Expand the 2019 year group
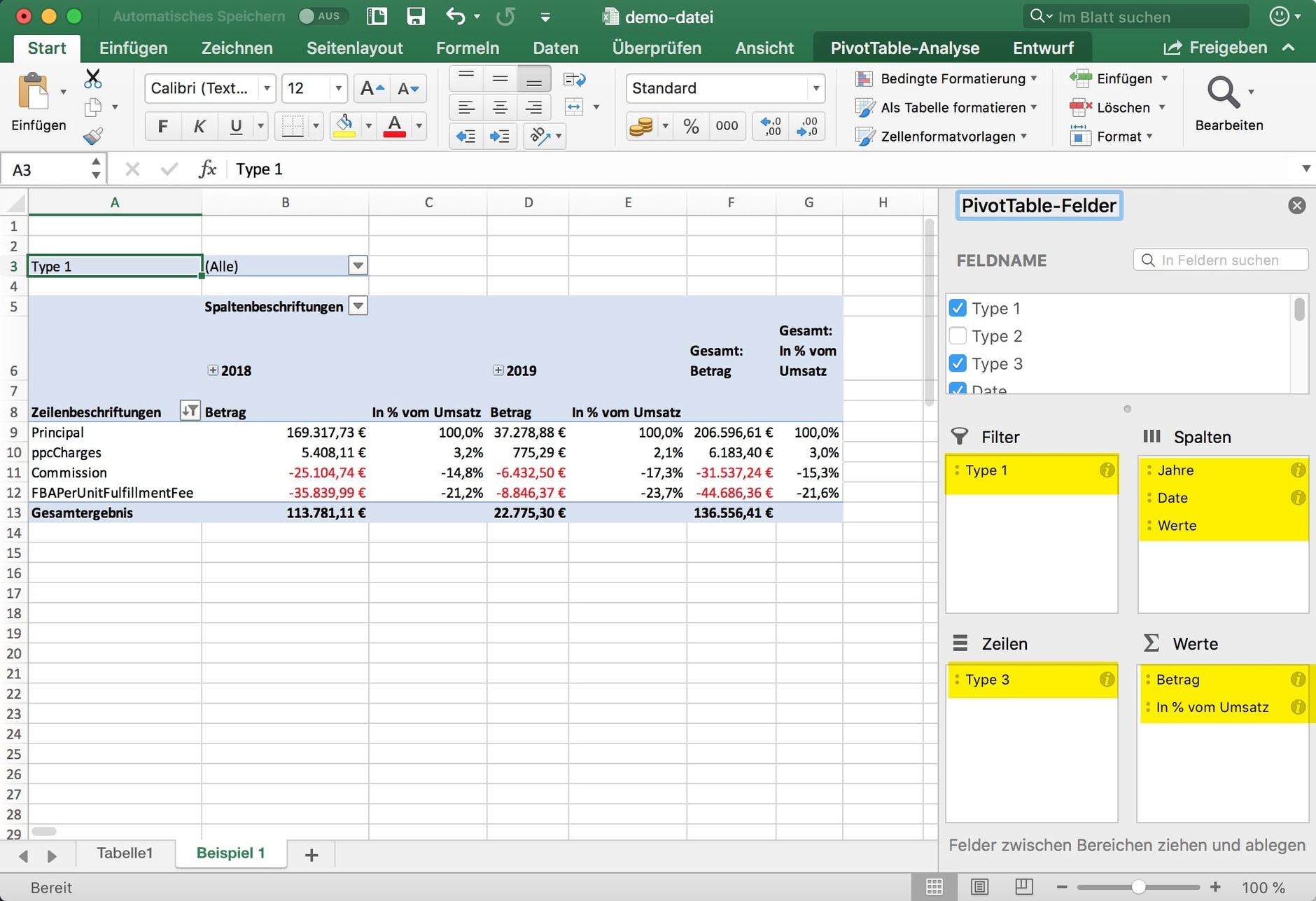Image resolution: width=1316 pixels, height=901 pixels. (x=498, y=370)
